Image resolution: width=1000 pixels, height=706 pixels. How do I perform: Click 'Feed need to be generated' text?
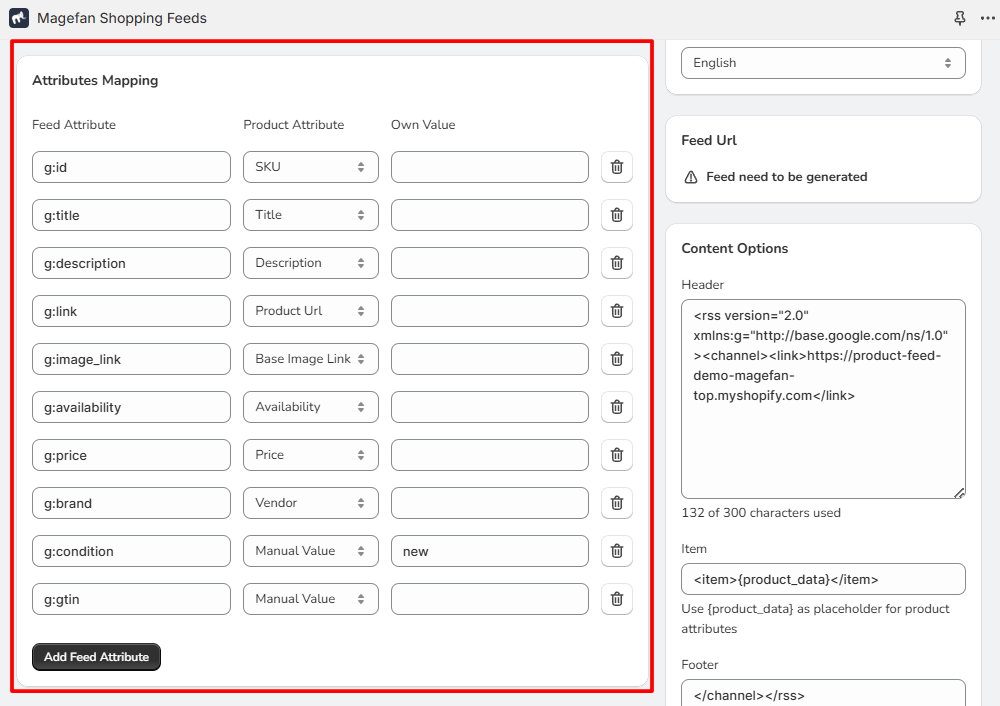pos(786,177)
